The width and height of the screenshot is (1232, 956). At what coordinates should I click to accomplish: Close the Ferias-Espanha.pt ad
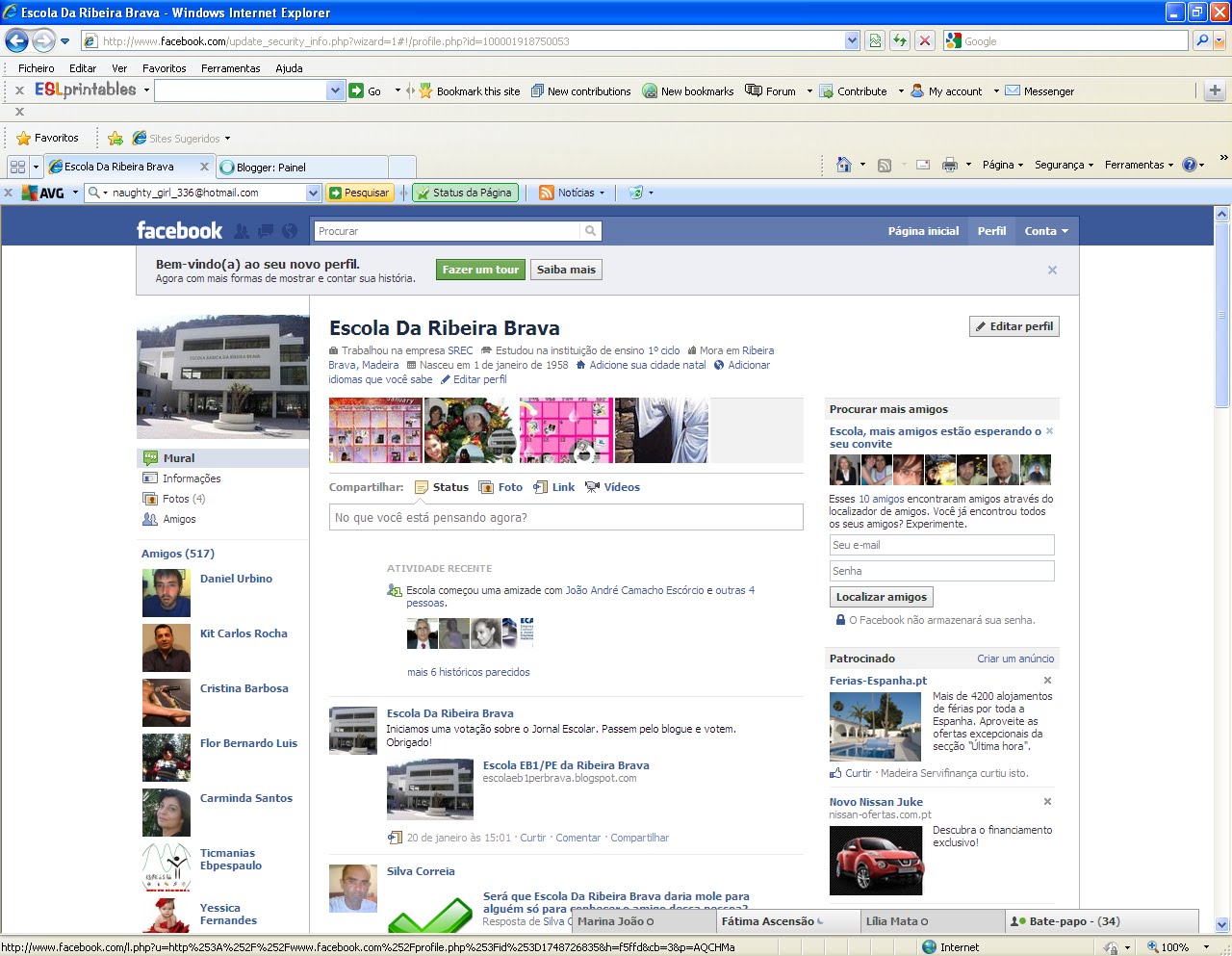pyautogui.click(x=1048, y=681)
